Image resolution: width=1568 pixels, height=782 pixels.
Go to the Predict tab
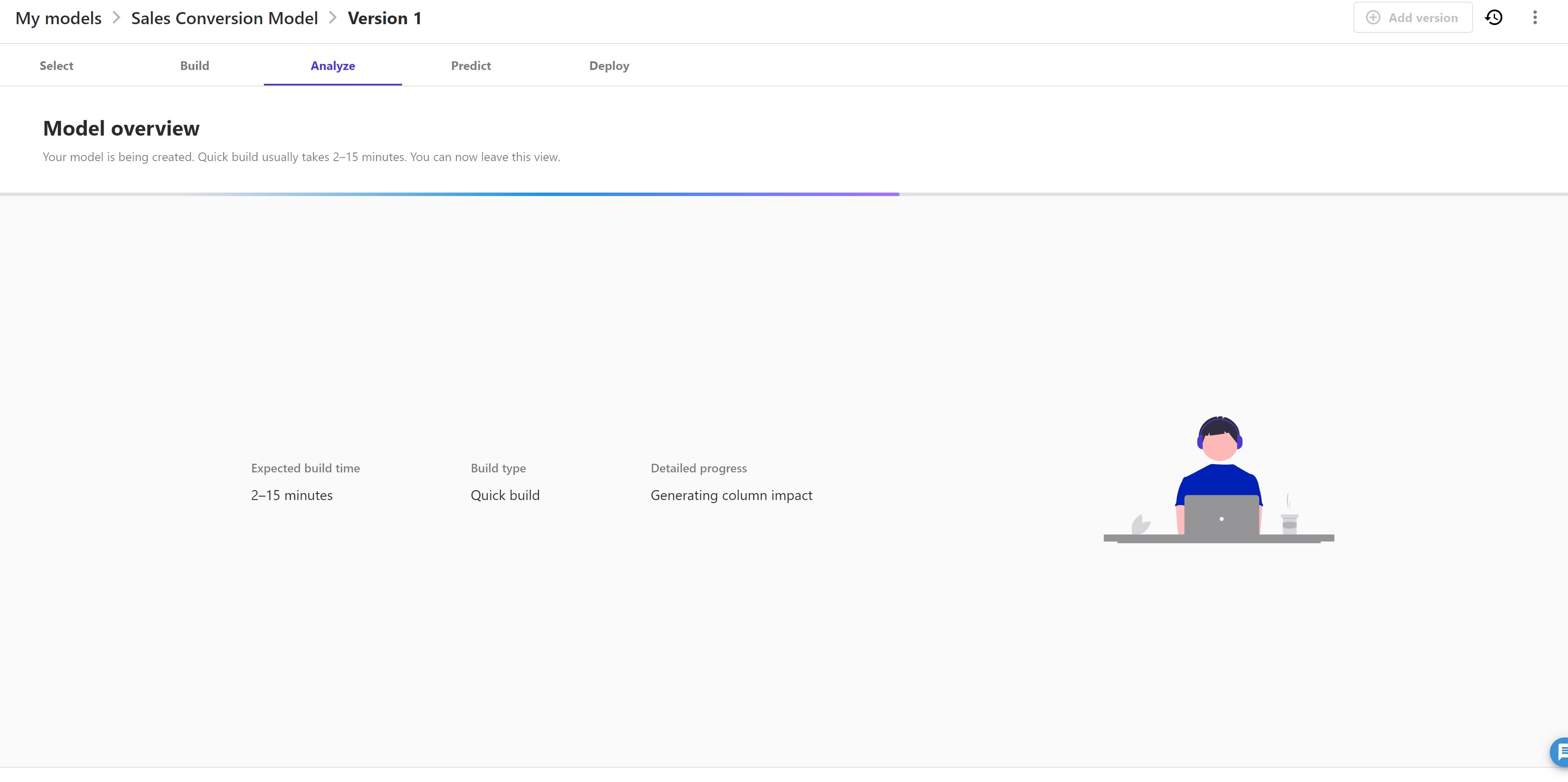(471, 66)
